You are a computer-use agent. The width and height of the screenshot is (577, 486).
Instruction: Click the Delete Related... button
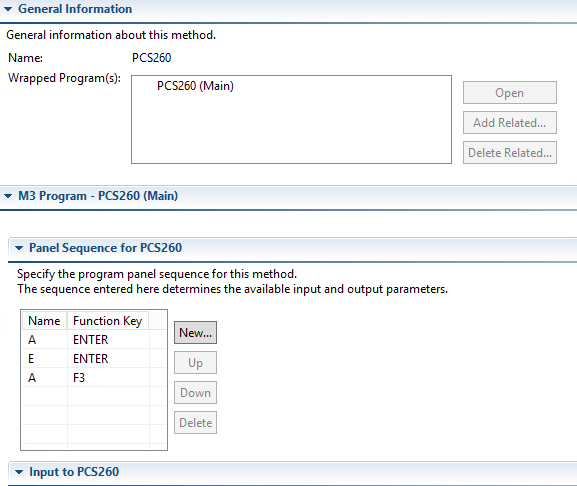(x=510, y=153)
